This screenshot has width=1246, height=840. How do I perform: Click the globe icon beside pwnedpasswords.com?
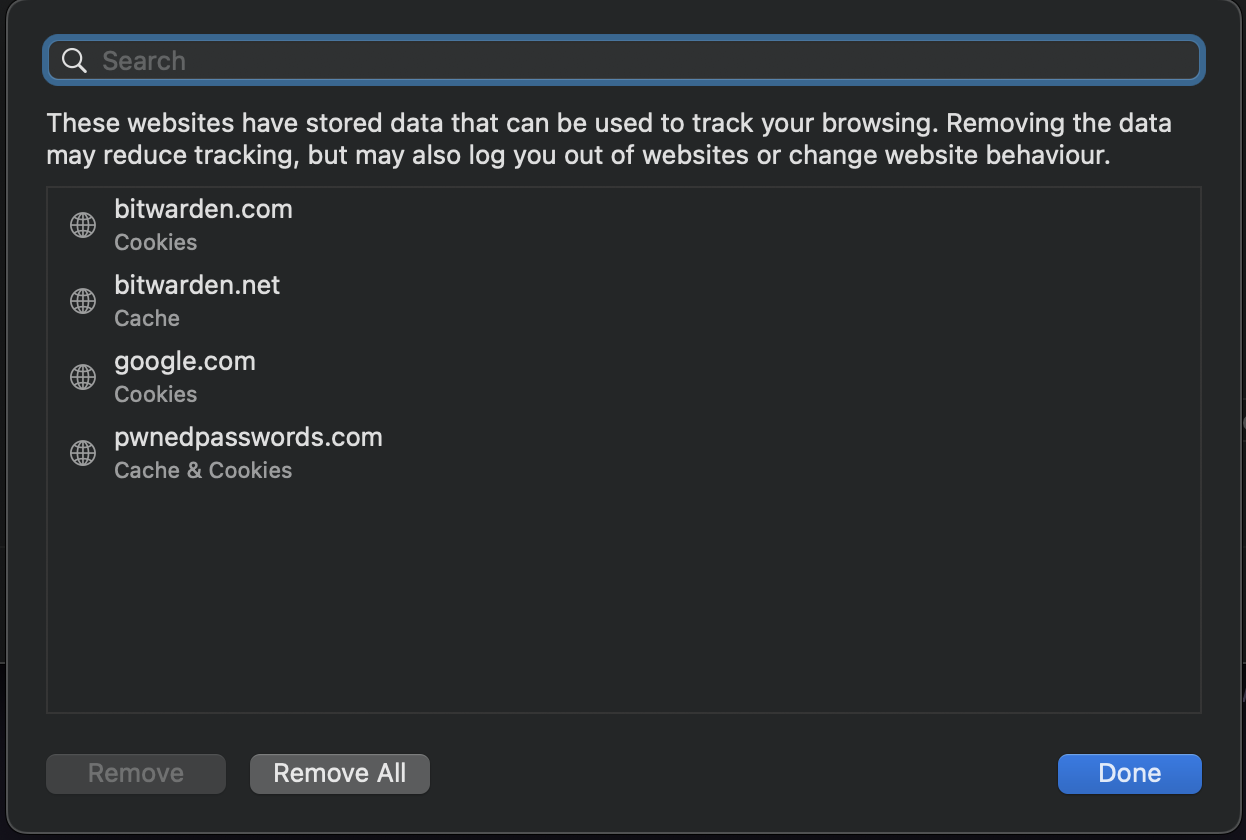83,453
